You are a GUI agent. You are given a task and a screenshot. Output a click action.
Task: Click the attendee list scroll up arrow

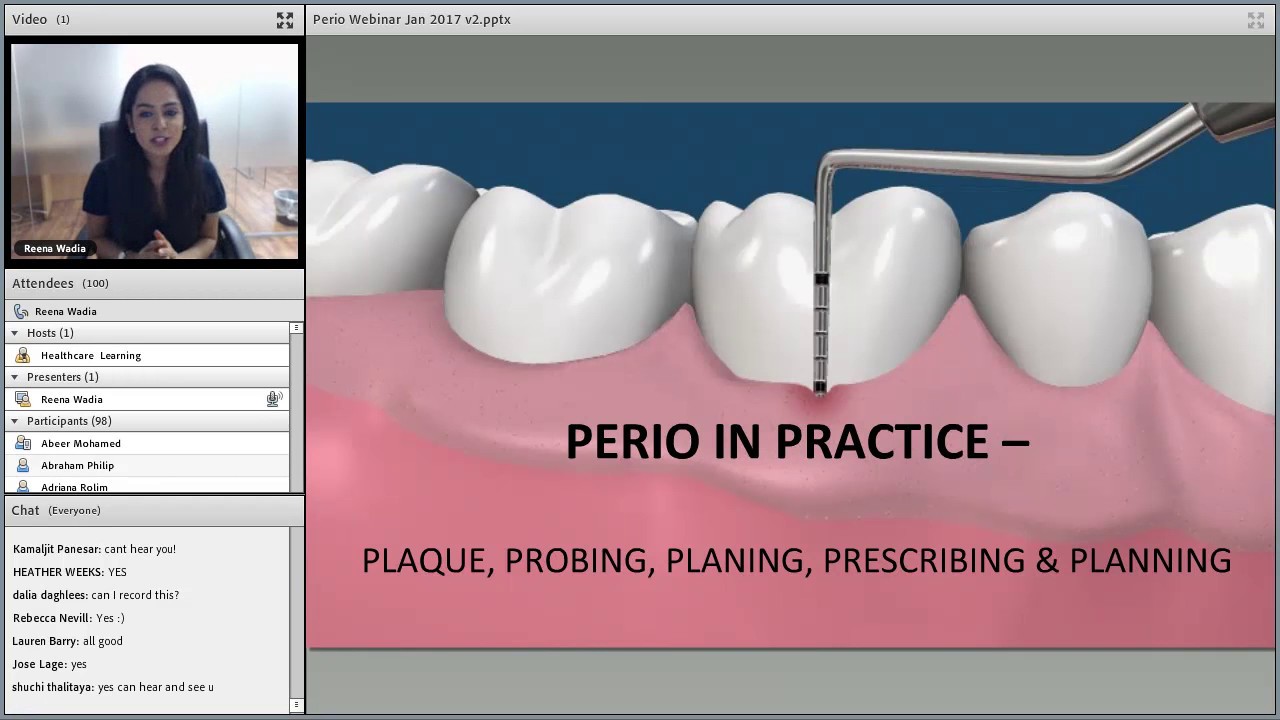[x=296, y=328]
